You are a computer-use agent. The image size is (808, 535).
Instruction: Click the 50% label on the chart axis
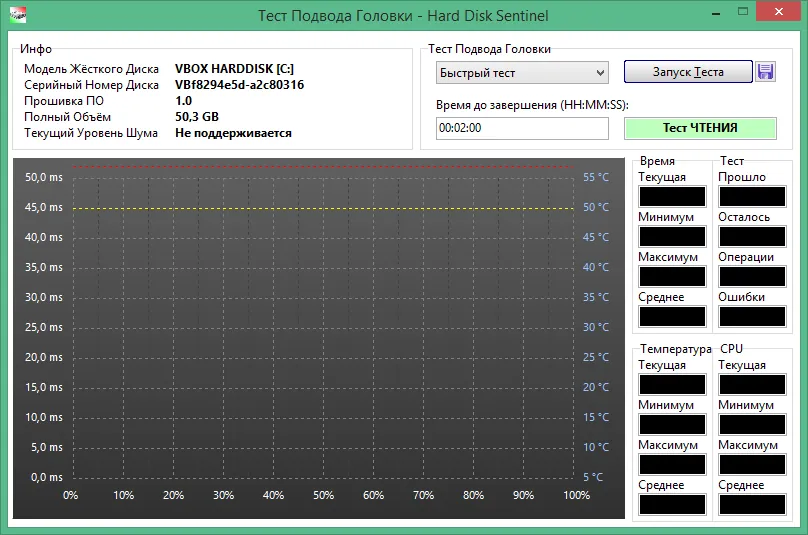[323, 495]
